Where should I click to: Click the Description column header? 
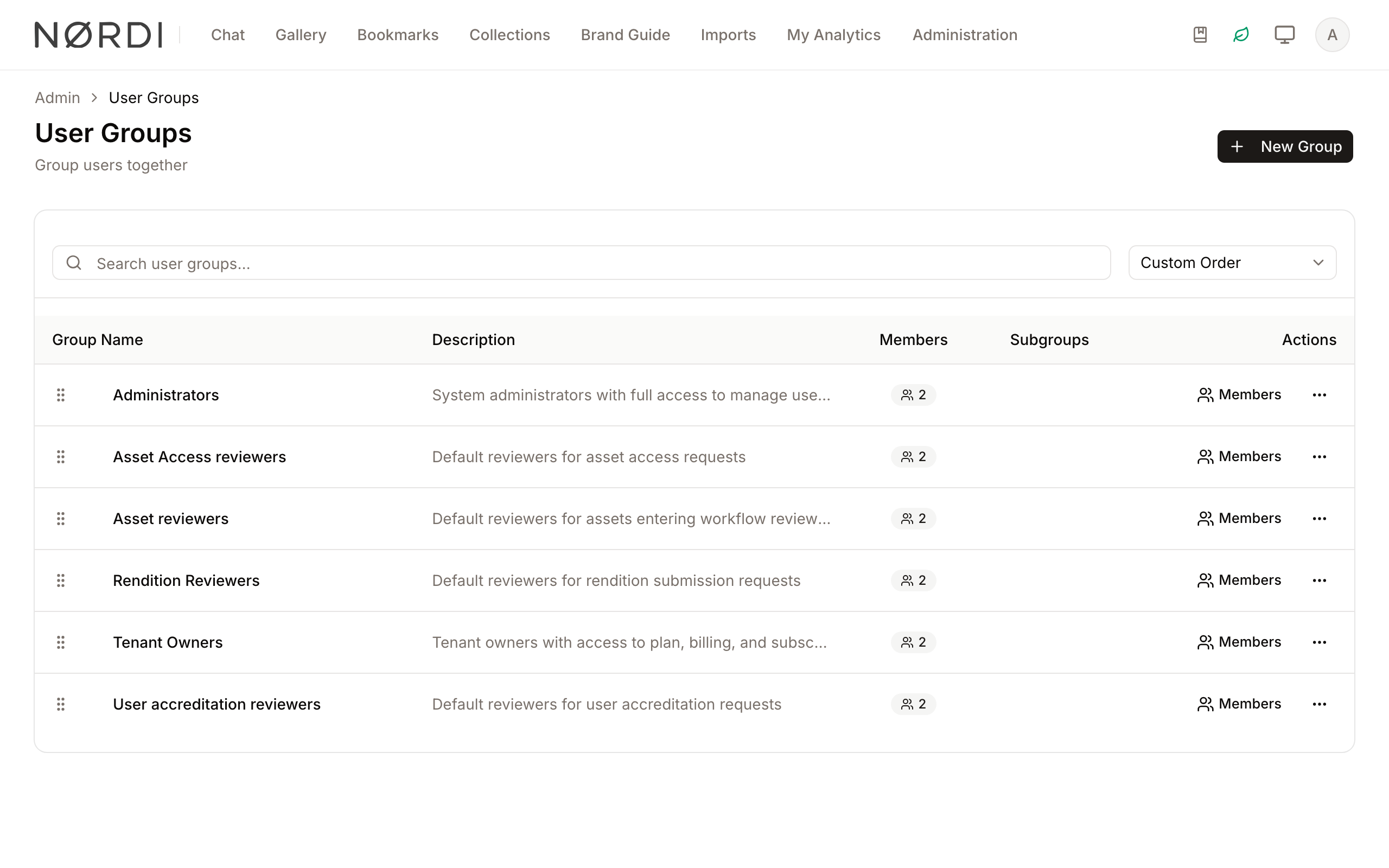(x=474, y=340)
